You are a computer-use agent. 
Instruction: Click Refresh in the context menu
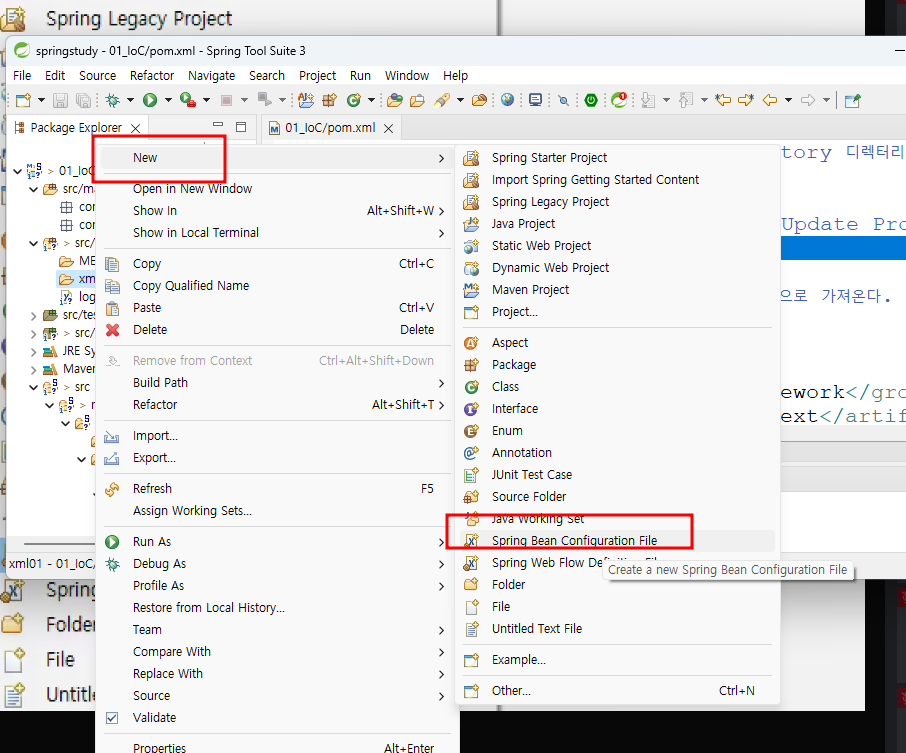point(276,489)
